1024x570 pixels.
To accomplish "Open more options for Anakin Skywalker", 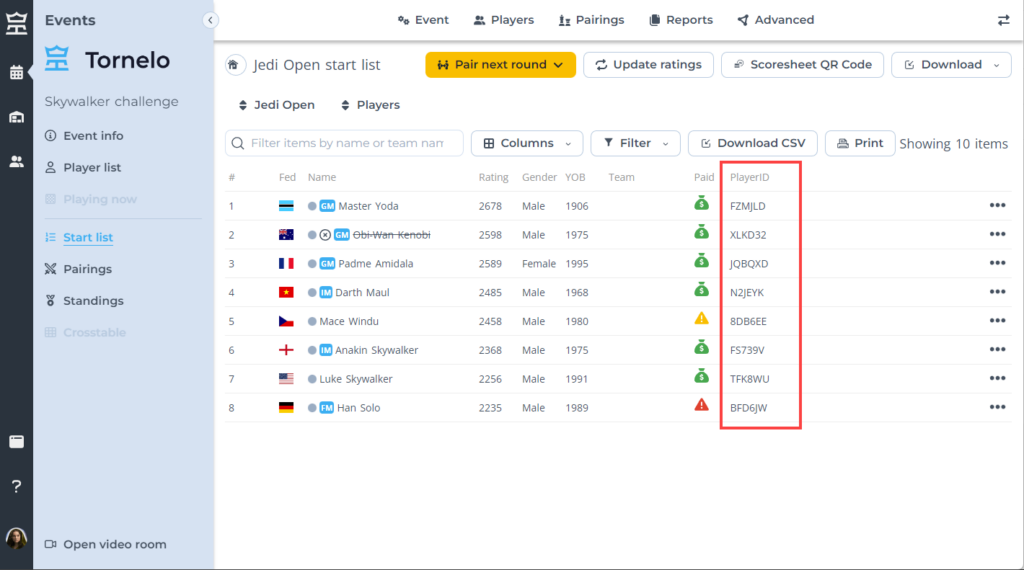I will pos(997,349).
